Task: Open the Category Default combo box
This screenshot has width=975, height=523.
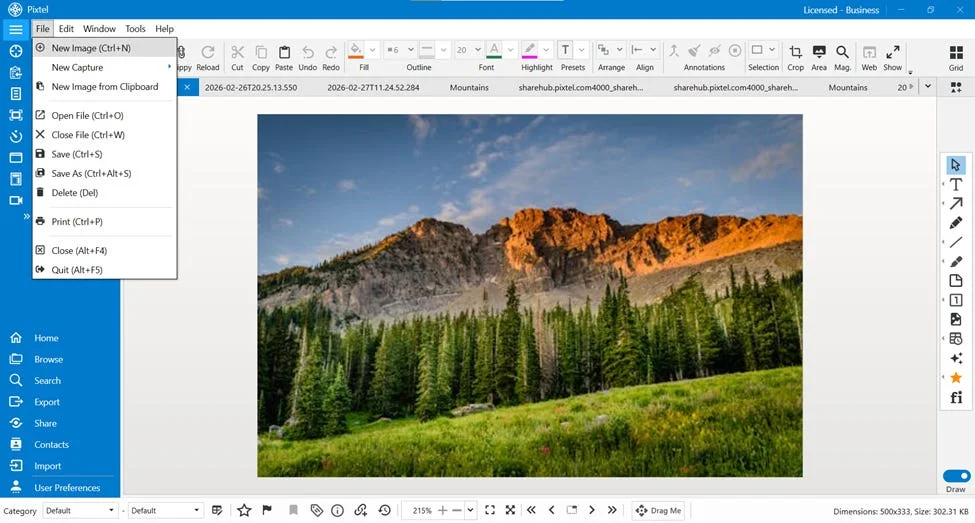Action: pos(80,511)
